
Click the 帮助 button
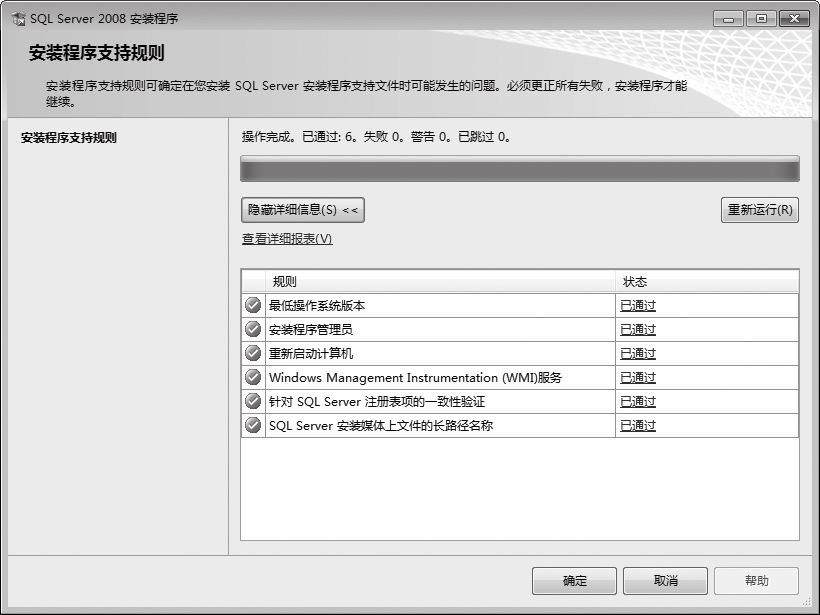pos(756,580)
